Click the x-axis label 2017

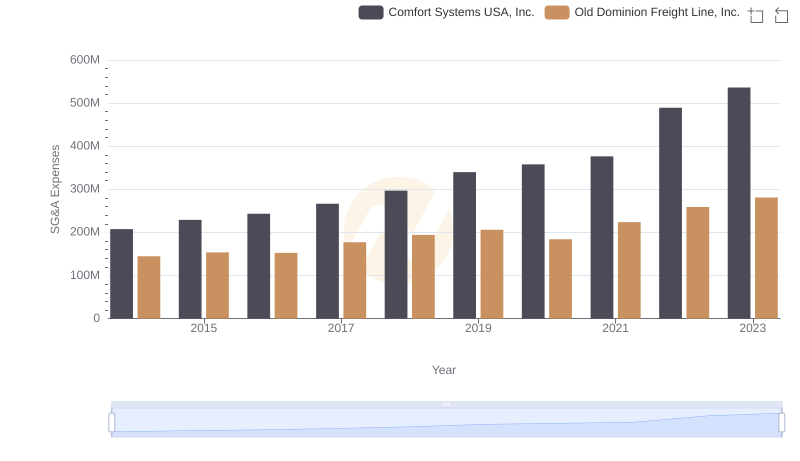341,328
